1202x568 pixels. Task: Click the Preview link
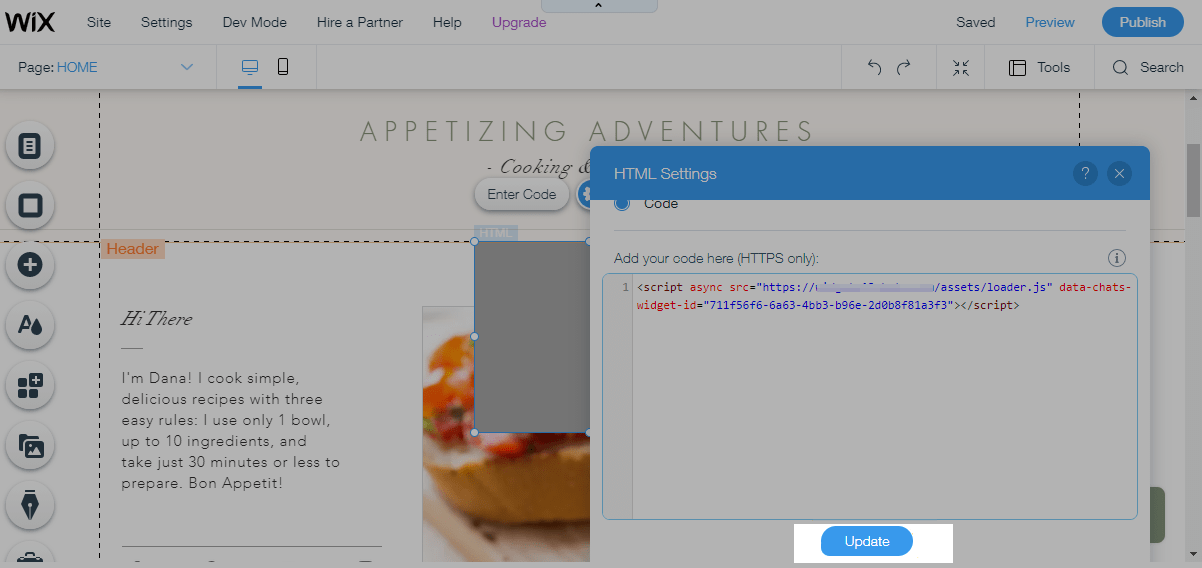pyautogui.click(x=1050, y=22)
